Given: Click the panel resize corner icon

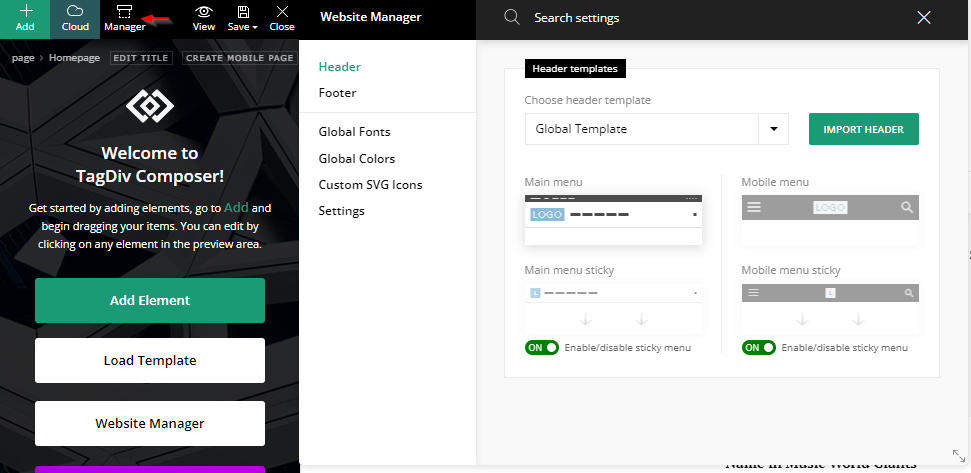Looking at the screenshot, I should [x=958, y=456].
